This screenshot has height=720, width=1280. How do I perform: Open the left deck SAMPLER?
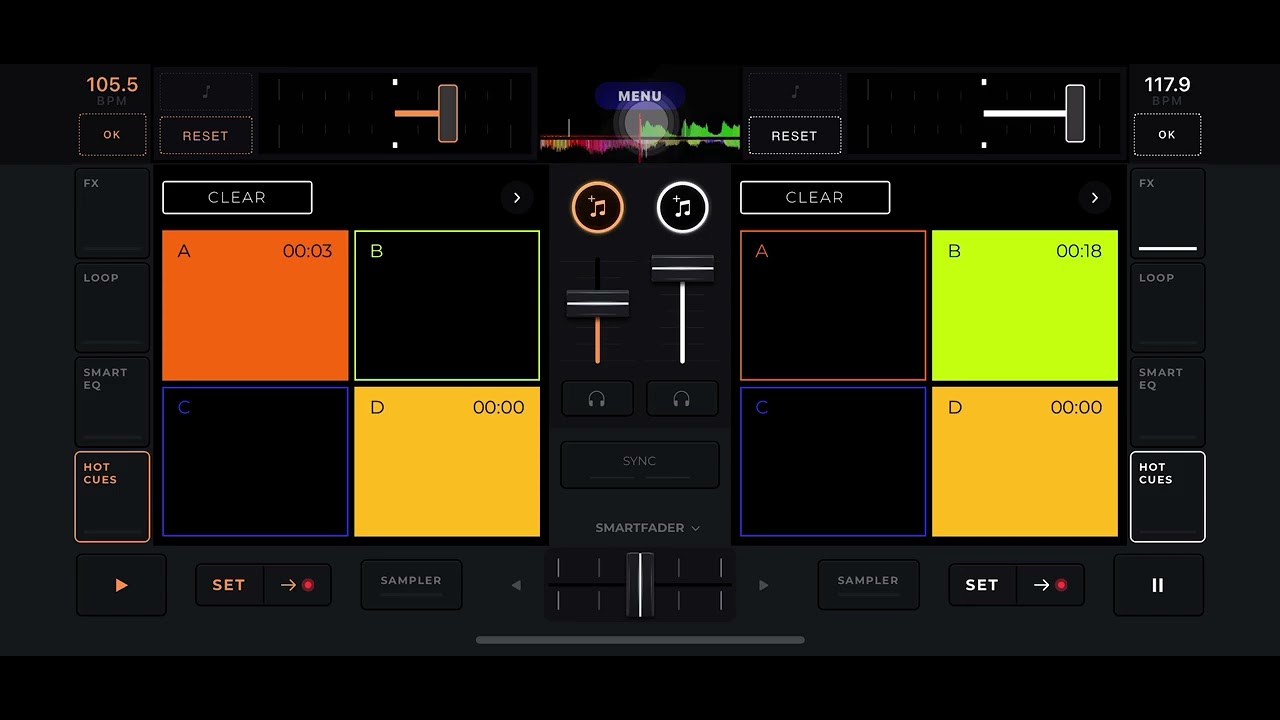[411, 585]
